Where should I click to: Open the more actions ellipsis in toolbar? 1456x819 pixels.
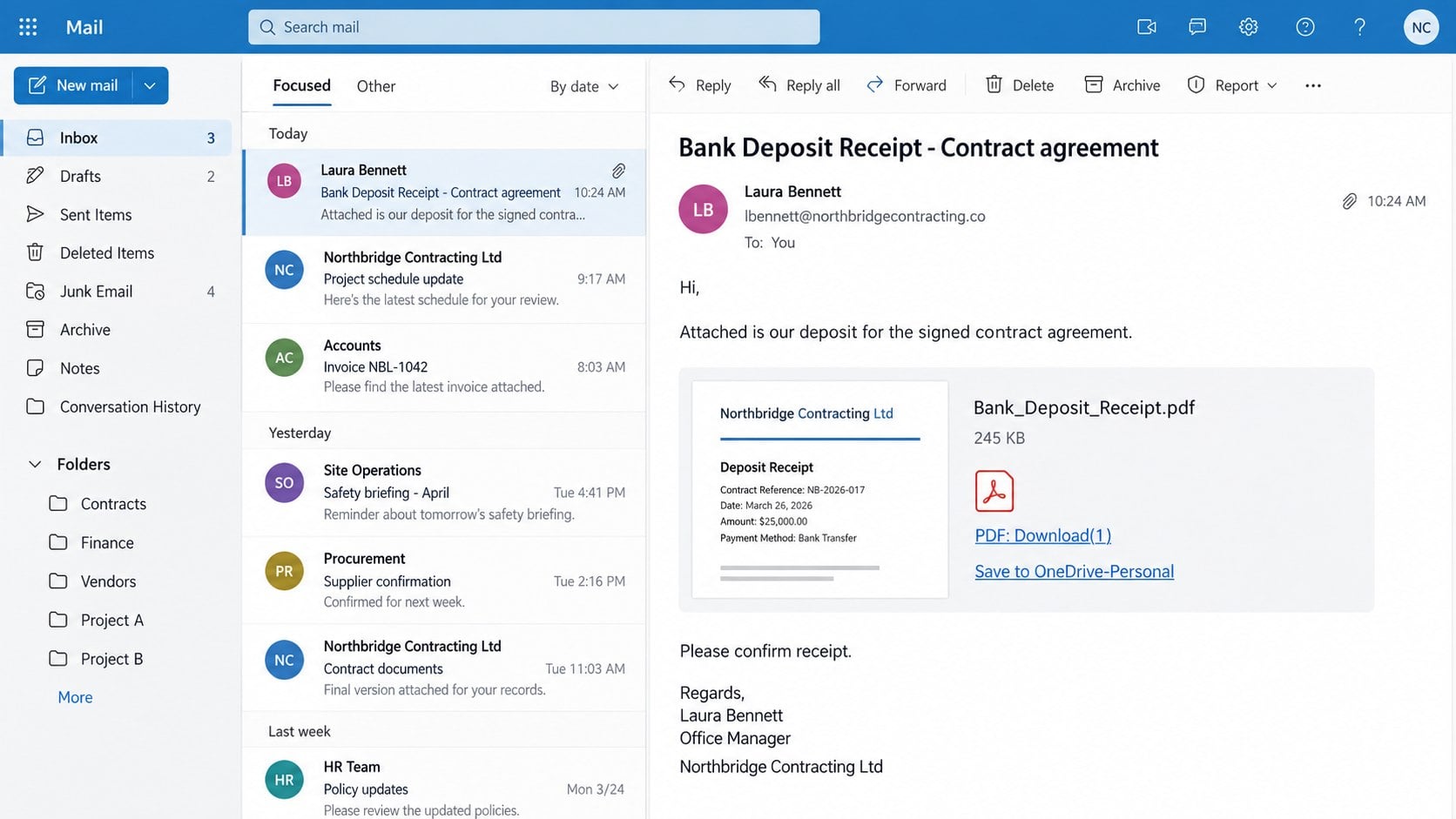pyautogui.click(x=1313, y=85)
